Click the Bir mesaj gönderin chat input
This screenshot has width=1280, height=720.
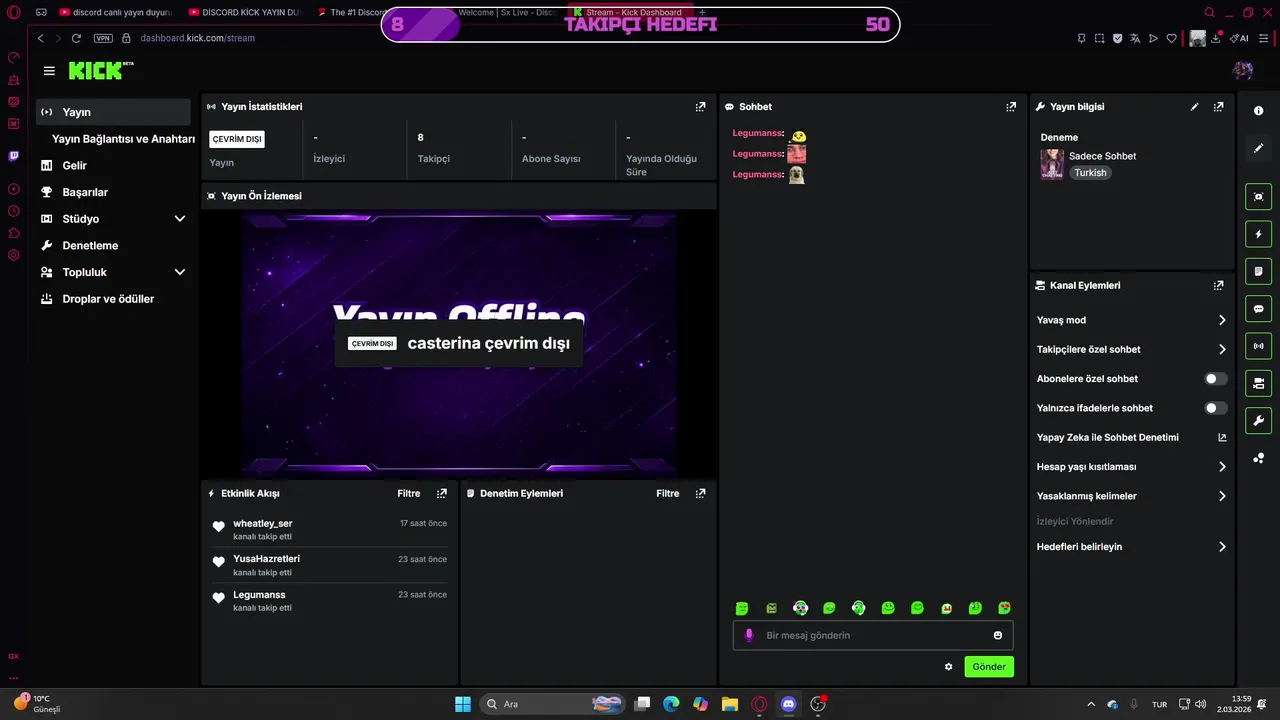click(x=873, y=635)
